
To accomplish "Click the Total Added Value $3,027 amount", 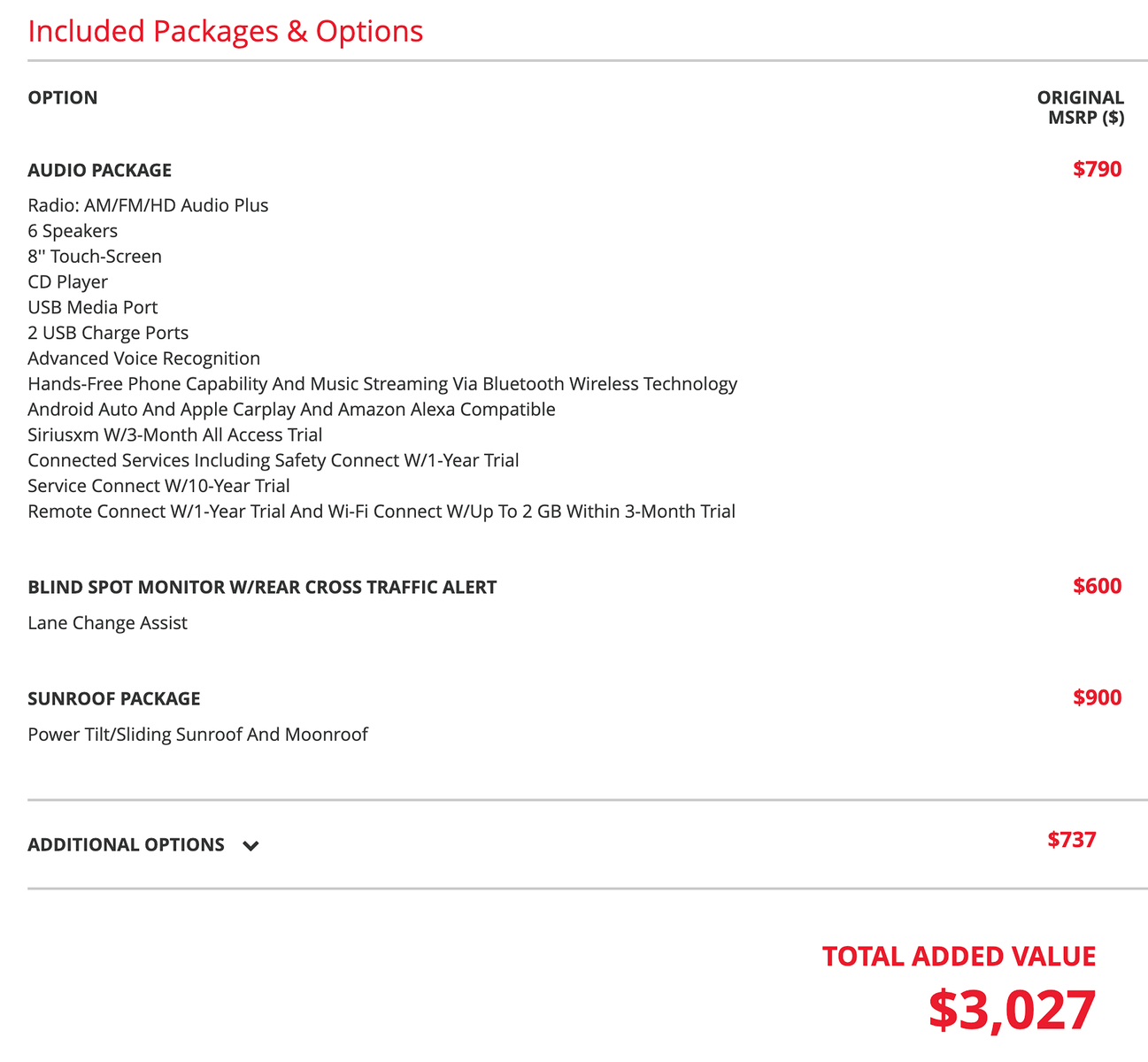I will click(1013, 1011).
